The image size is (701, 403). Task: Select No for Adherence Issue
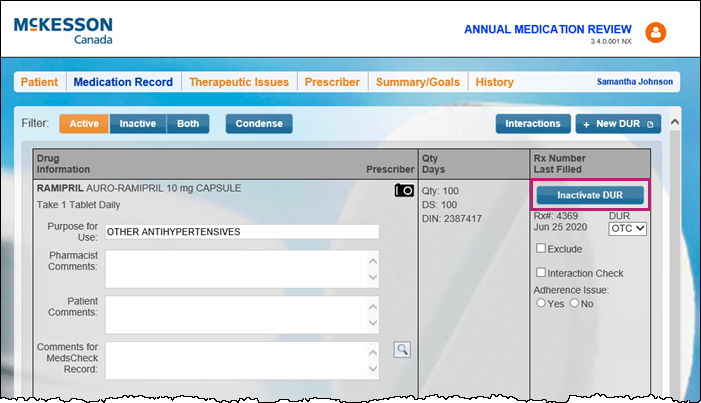[574, 303]
